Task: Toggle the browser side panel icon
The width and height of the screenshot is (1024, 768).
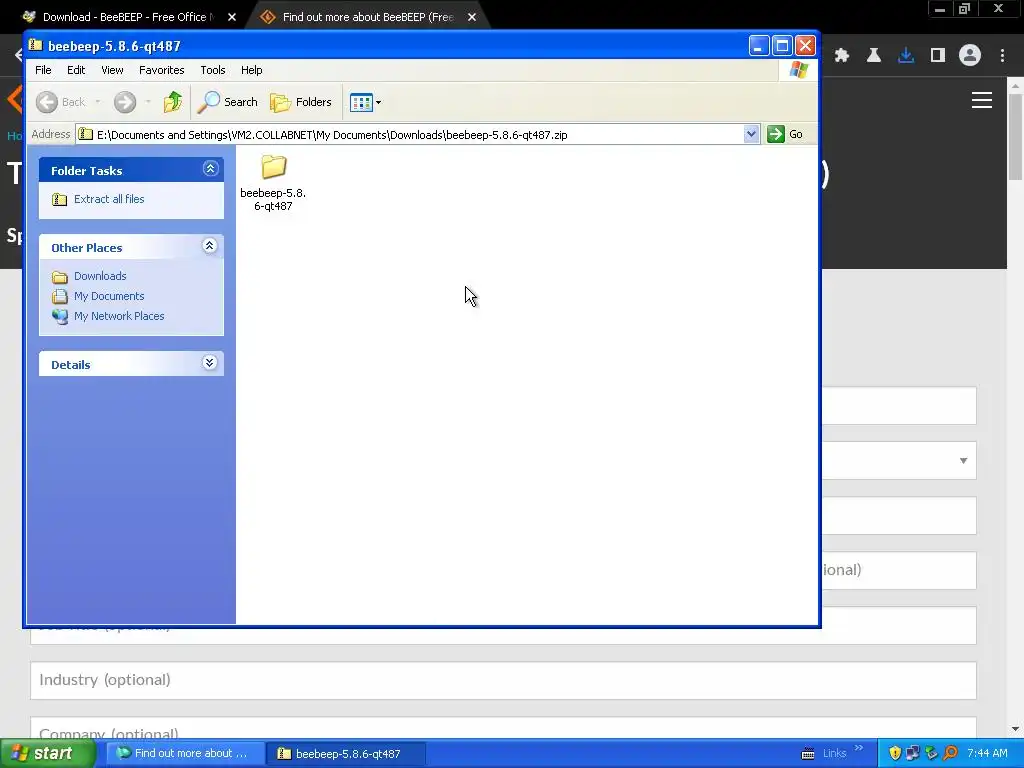Action: click(938, 56)
